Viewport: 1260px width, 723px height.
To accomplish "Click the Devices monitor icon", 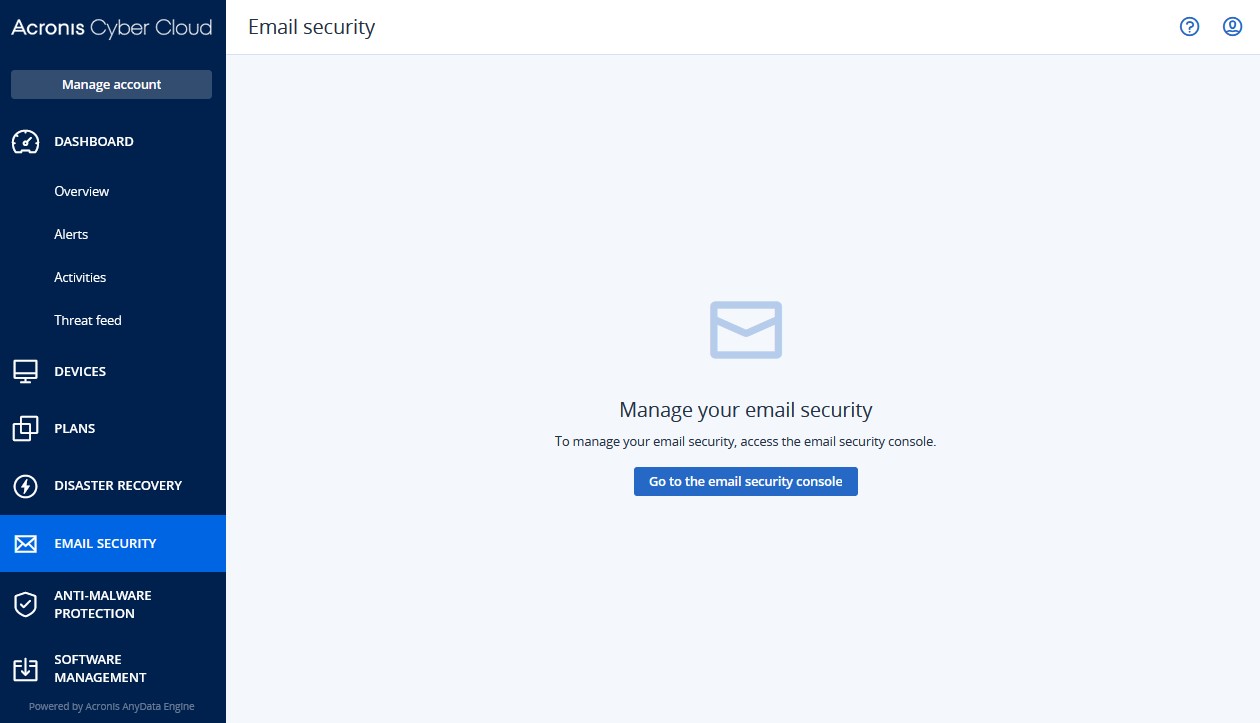I will (x=25, y=372).
